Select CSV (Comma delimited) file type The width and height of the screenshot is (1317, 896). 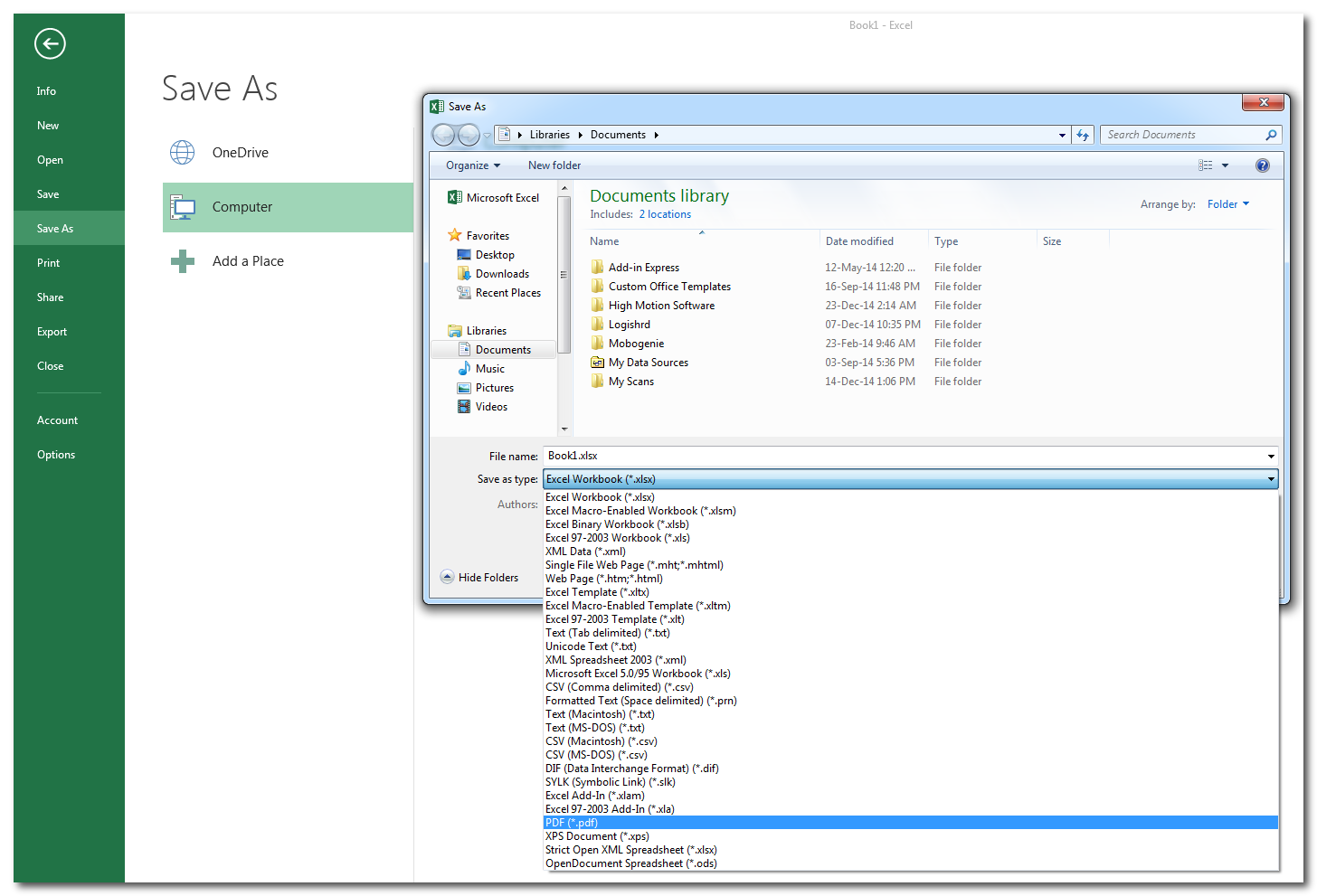pyautogui.click(x=619, y=687)
